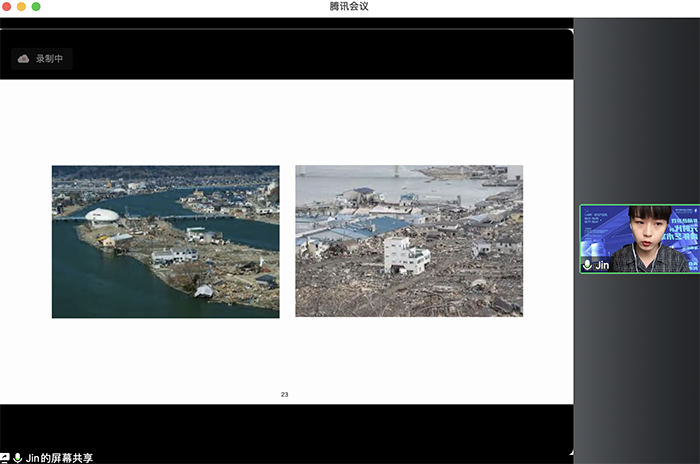Click the Jin name label on the video tile
This screenshot has height=464, width=700.
point(602,265)
